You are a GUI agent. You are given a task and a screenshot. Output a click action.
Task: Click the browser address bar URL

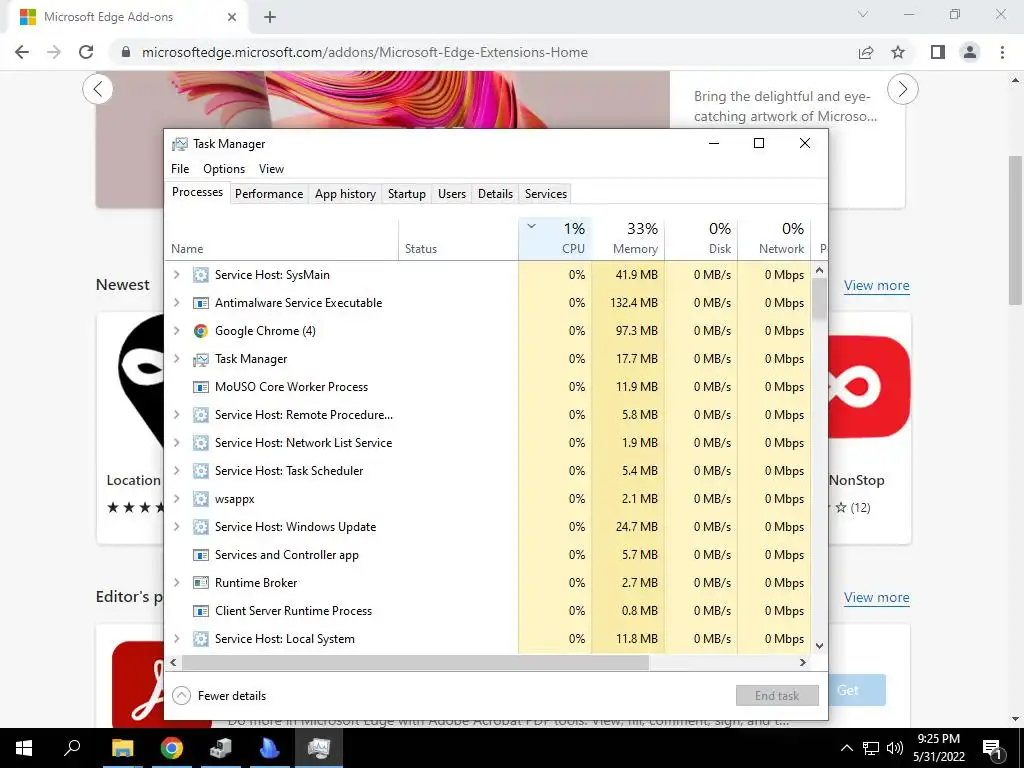pos(364,52)
